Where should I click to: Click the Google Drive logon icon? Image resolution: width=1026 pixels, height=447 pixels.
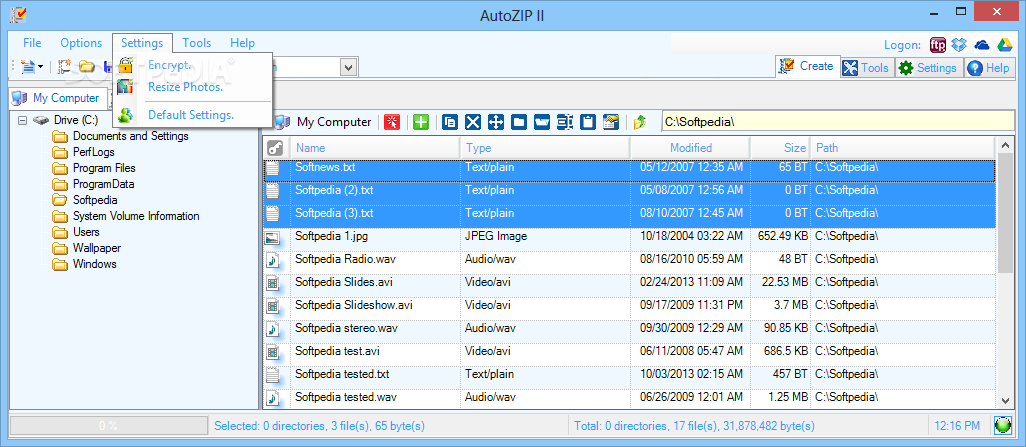[1004, 45]
